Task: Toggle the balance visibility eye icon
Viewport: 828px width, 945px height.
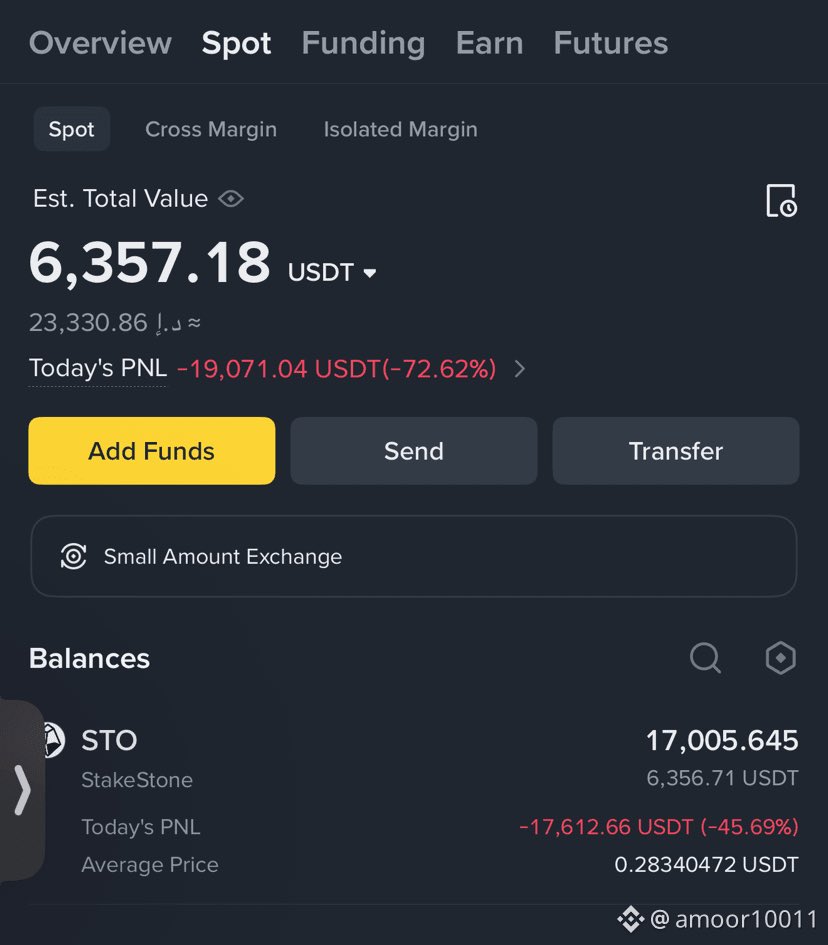Action: tap(231, 199)
